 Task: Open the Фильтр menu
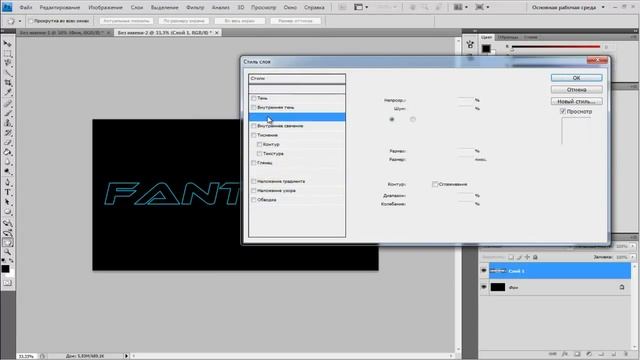[195, 7]
